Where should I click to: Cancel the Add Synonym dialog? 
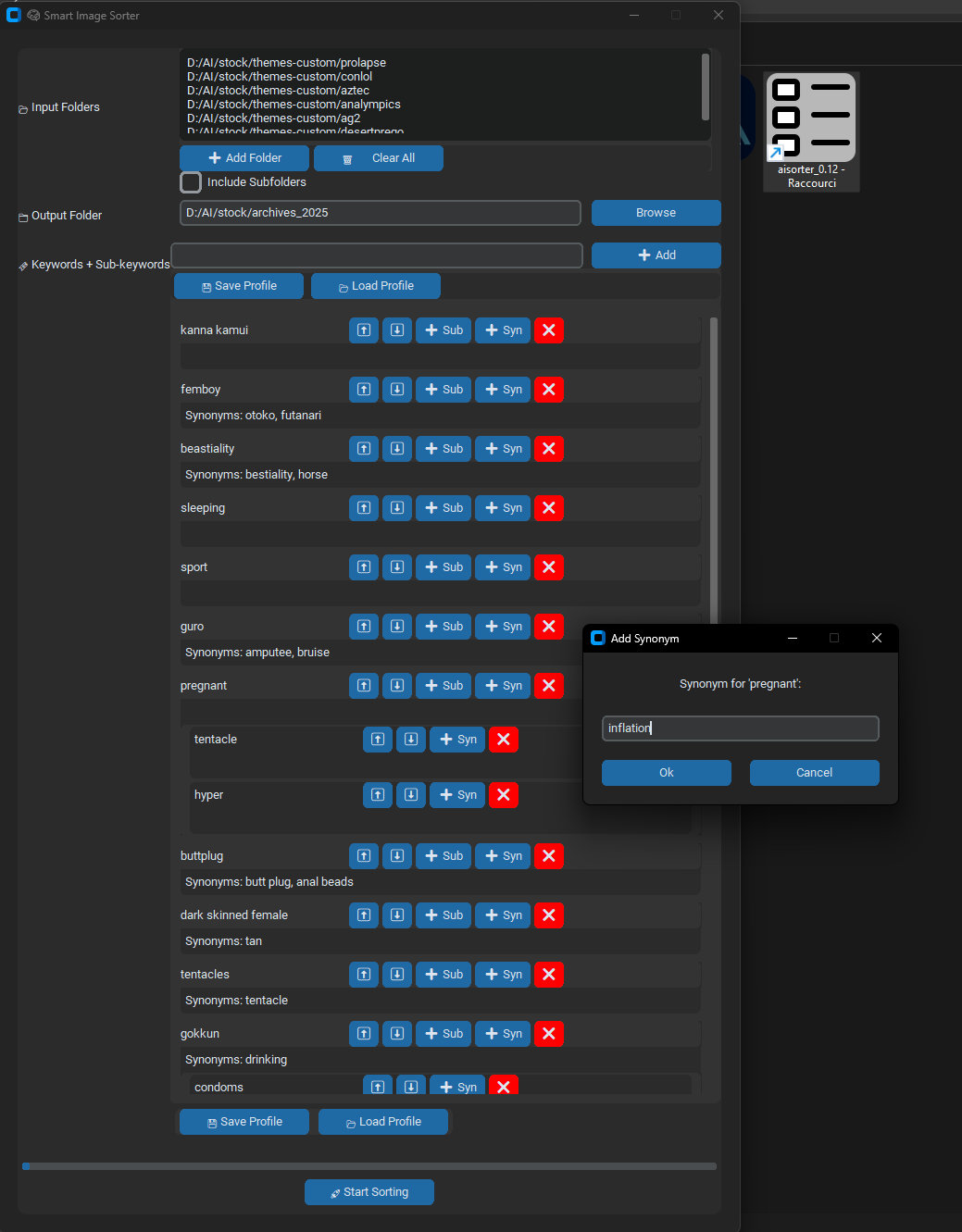pos(815,773)
